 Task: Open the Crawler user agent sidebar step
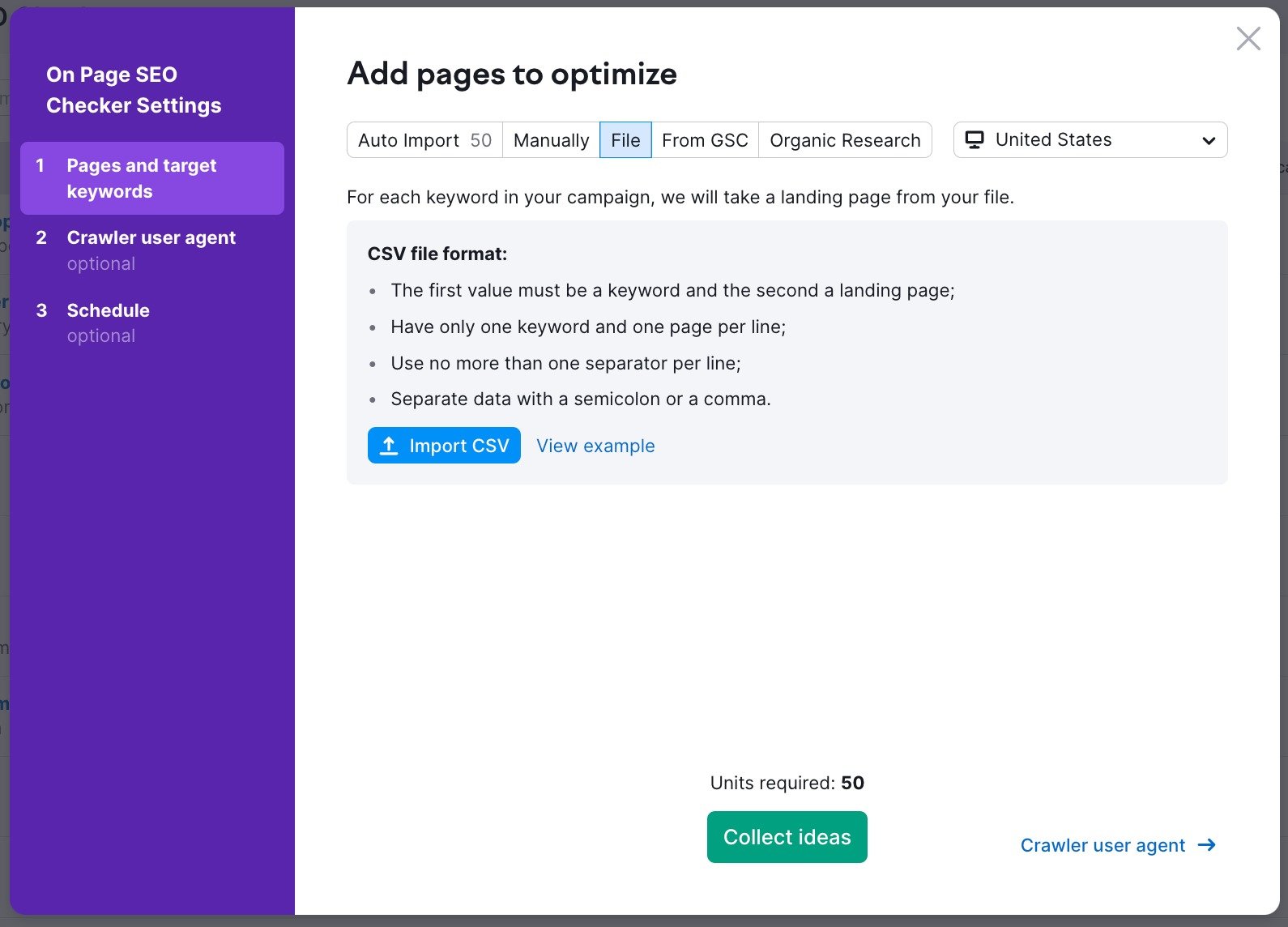click(151, 238)
